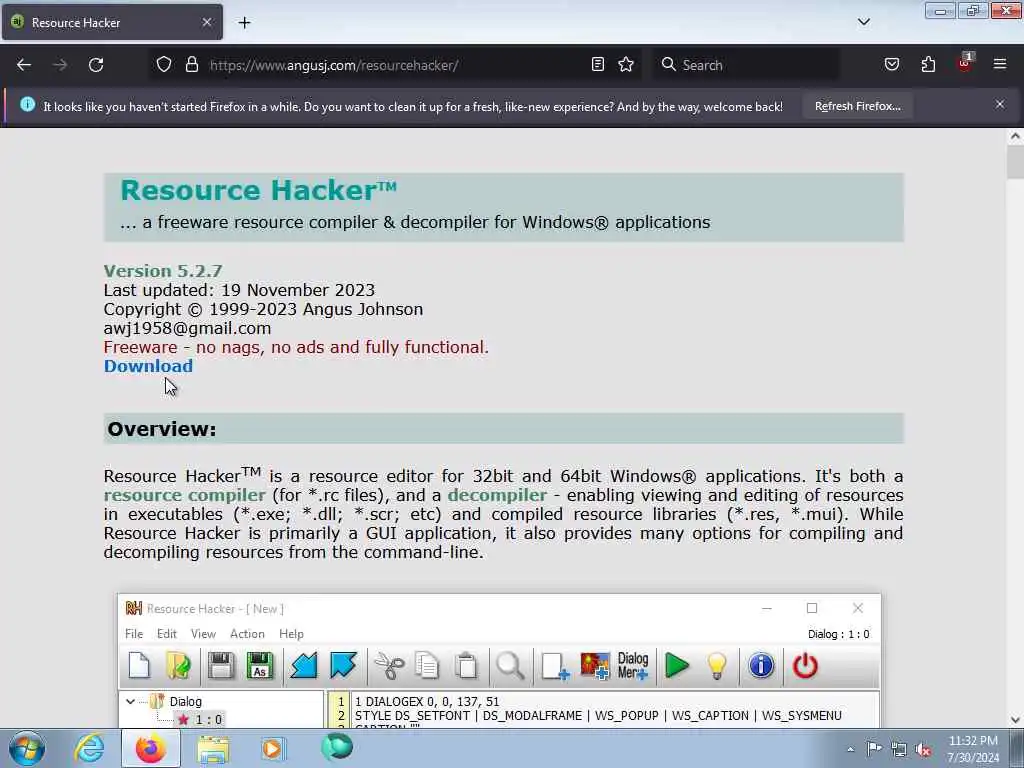1024x768 pixels.
Task: Open the Windows Start menu
Action: 27,748
